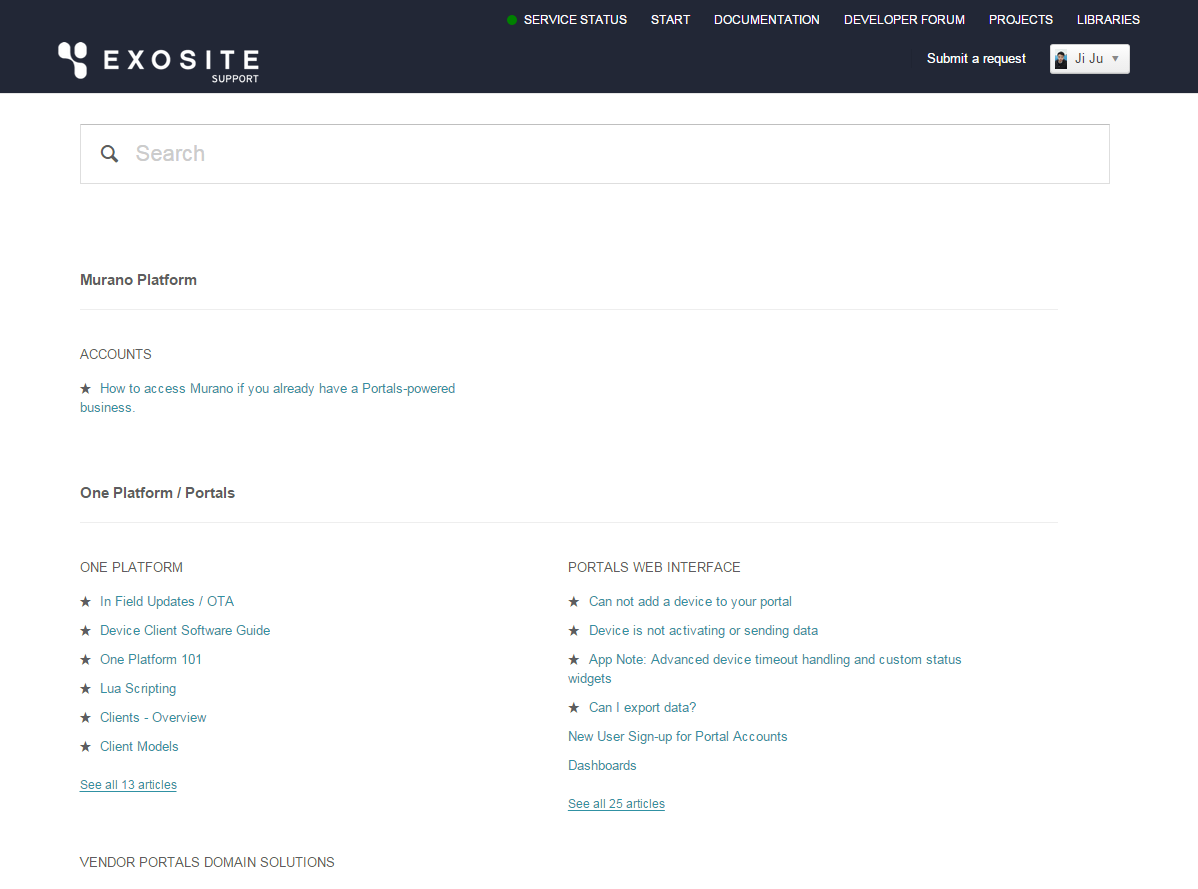The image size is (1198, 889).
Task: Focus the Search input field
Action: pyautogui.click(x=594, y=154)
